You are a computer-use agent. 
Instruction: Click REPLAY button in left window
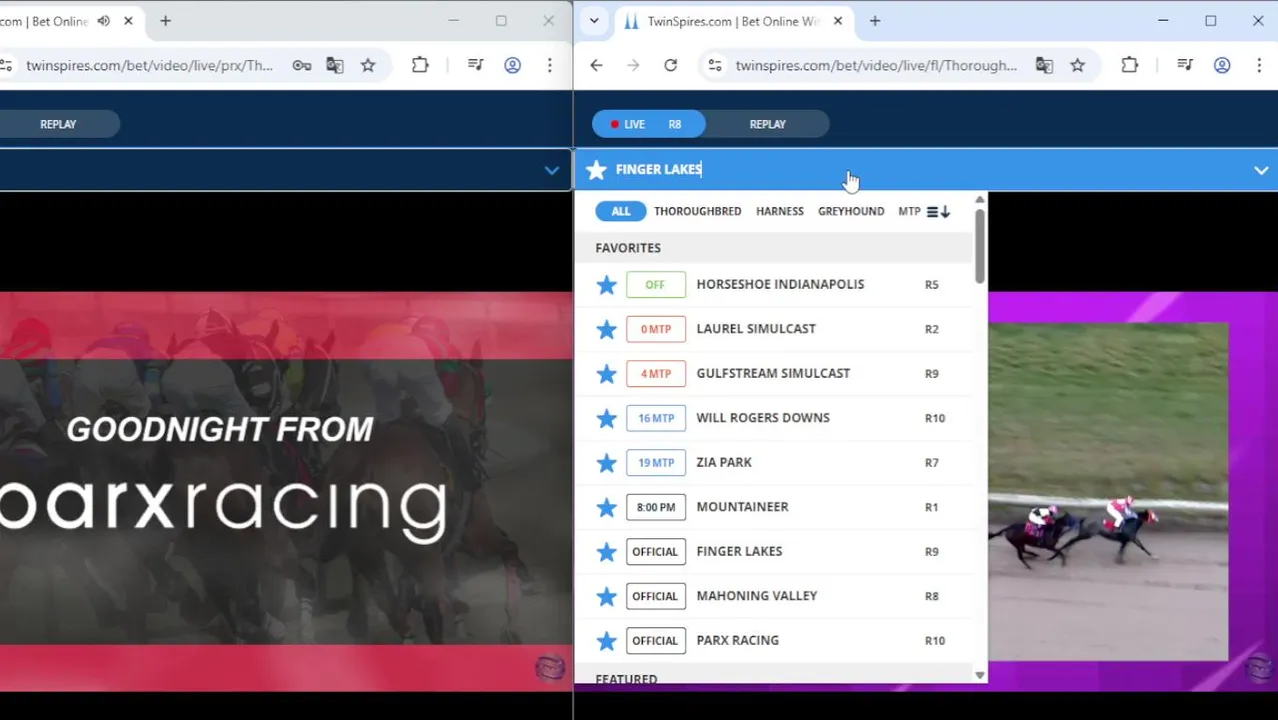58,124
